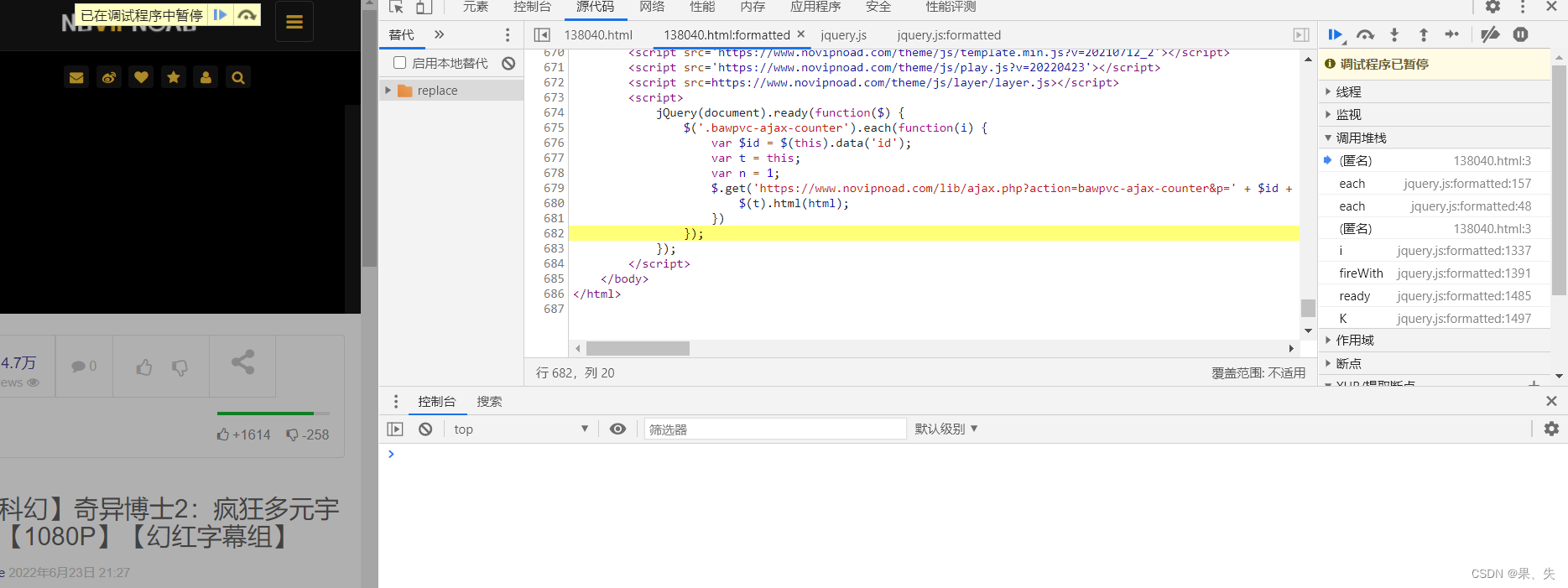Viewport: 1568px width, 588px height.
Task: Switch to 性能 panel tab
Action: click(702, 7)
